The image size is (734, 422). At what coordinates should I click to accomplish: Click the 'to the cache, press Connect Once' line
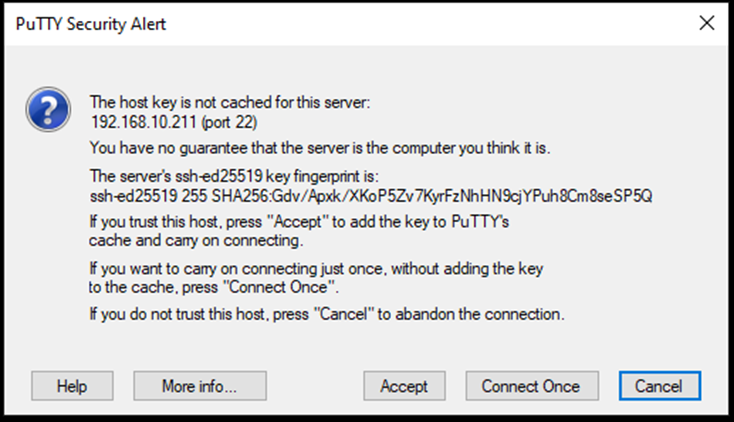pos(213,287)
